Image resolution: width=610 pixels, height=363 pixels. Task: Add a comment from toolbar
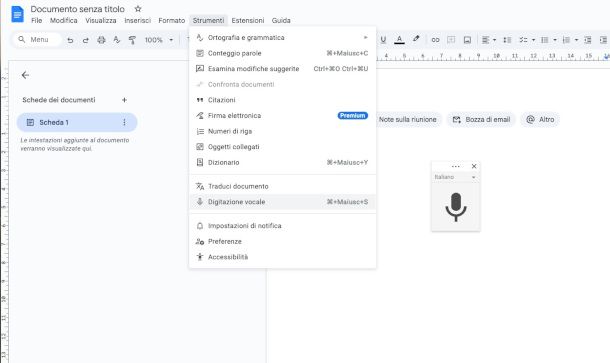click(x=451, y=40)
